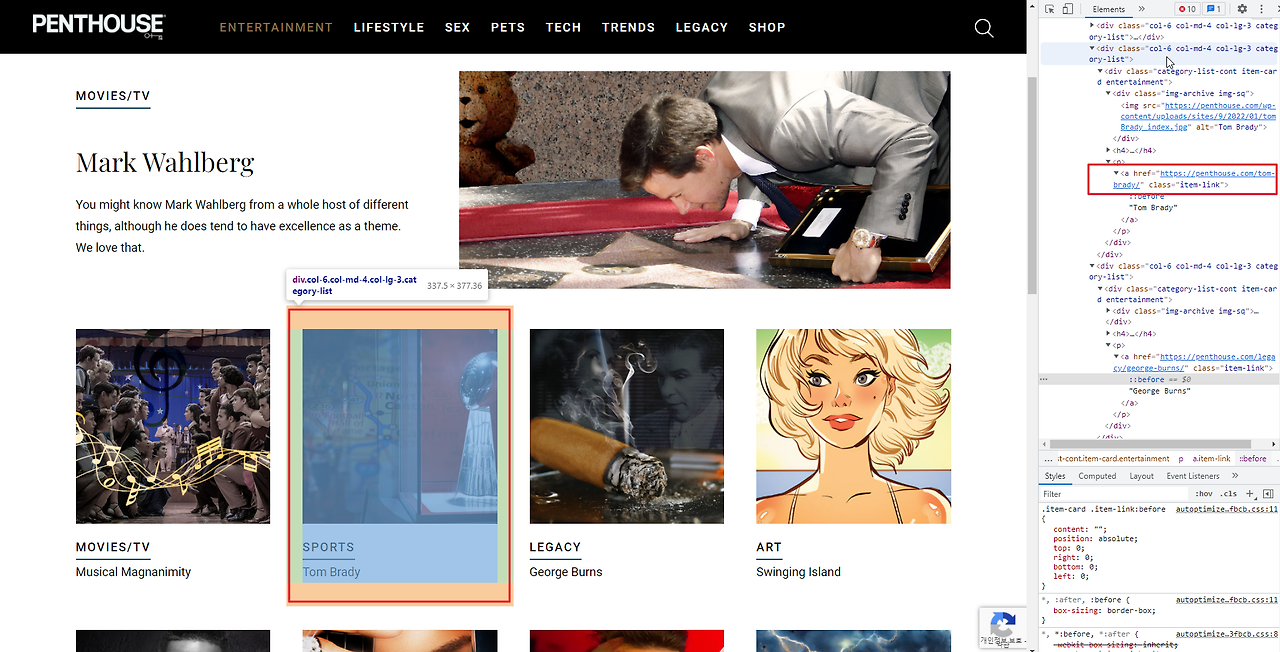1280x652 pixels.
Task: Open the LEGACY category label above George Burns
Action: (555, 547)
